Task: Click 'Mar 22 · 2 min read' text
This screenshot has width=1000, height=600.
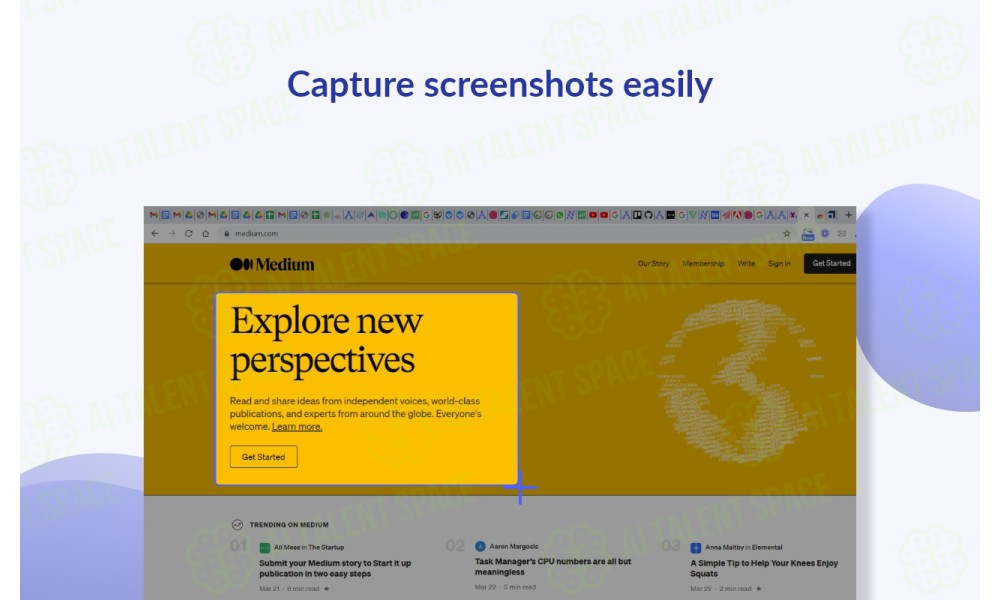Action: click(721, 589)
